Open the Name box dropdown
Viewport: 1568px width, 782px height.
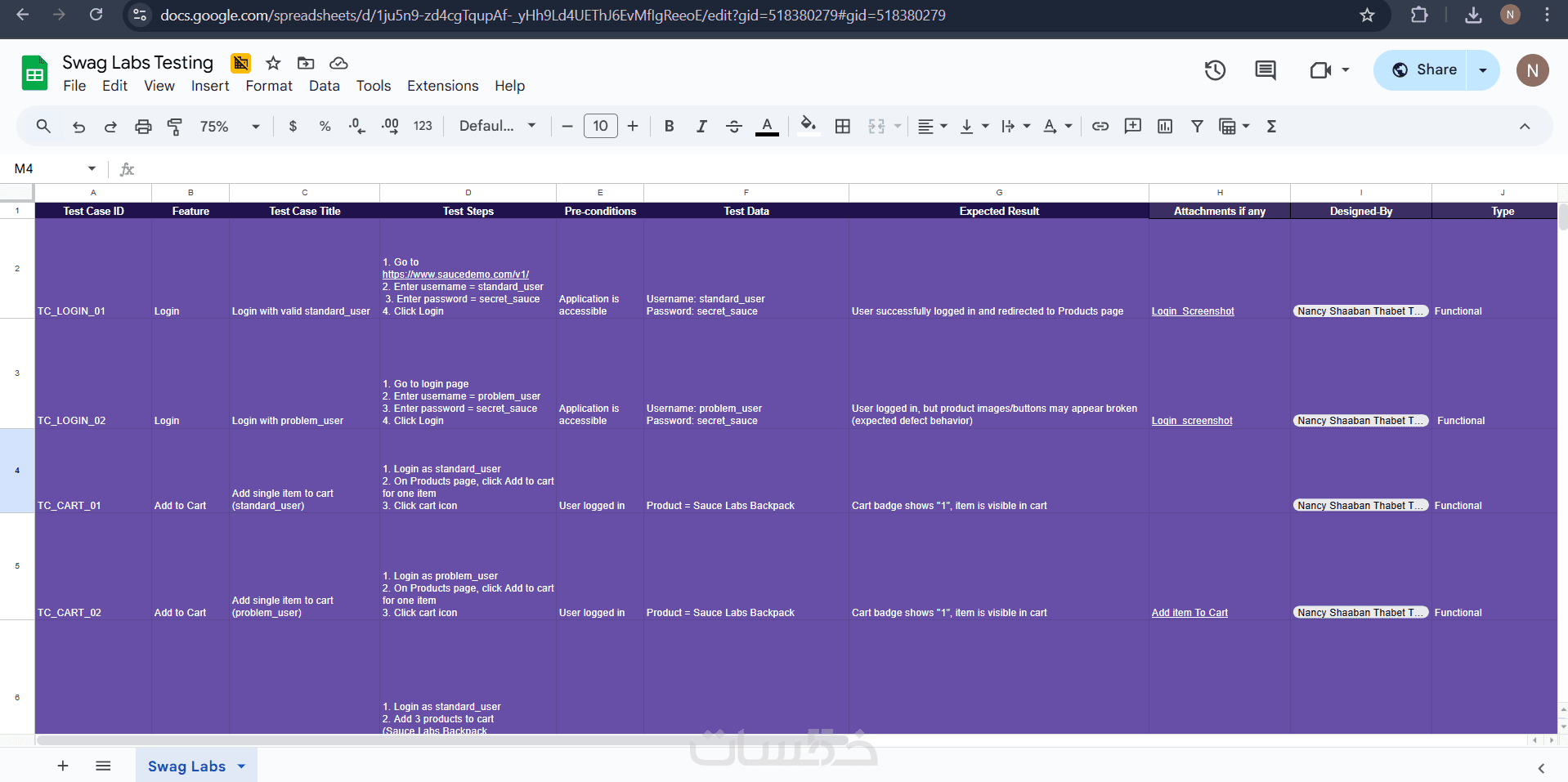point(92,168)
